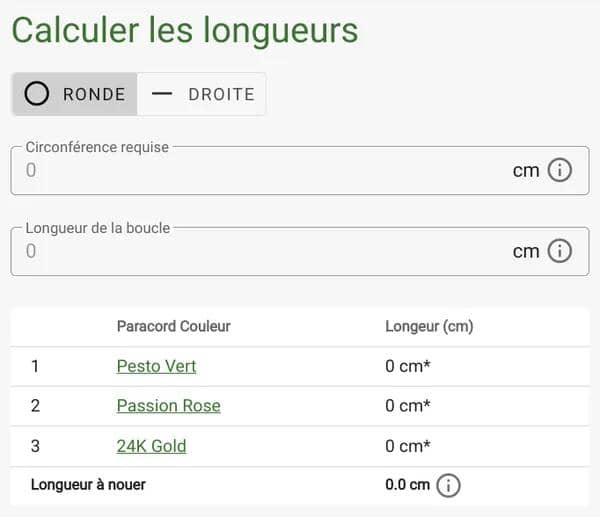The height and width of the screenshot is (517, 600).
Task: Focus the Circonférence requise input field
Action: pyautogui.click(x=260, y=171)
